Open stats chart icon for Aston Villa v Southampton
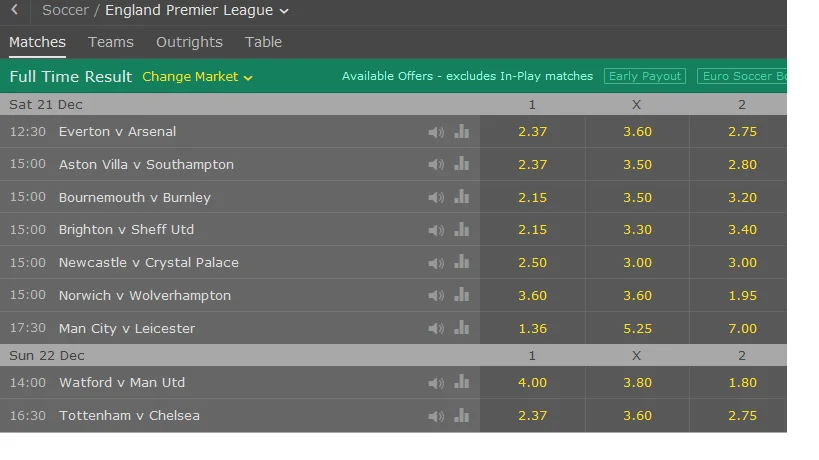Viewport: 819px width, 460px height. coord(461,164)
